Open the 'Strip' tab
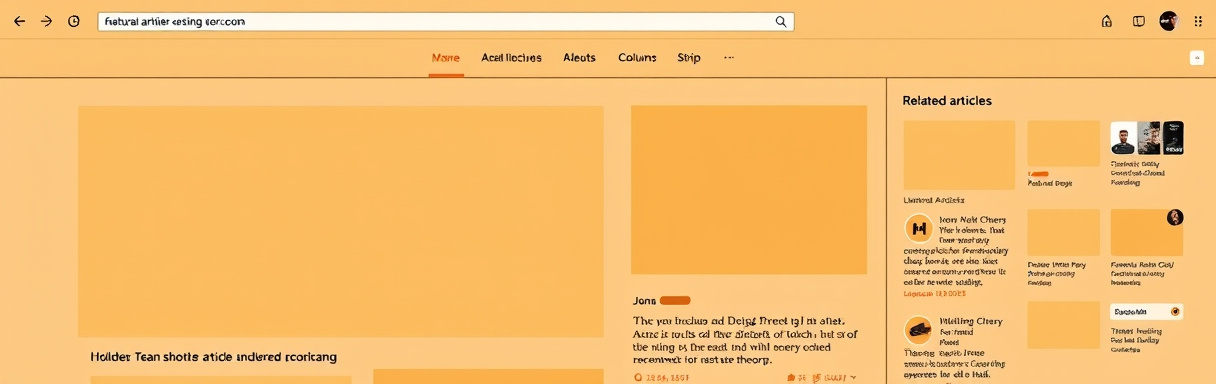The width and height of the screenshot is (1216, 384). pos(689,58)
